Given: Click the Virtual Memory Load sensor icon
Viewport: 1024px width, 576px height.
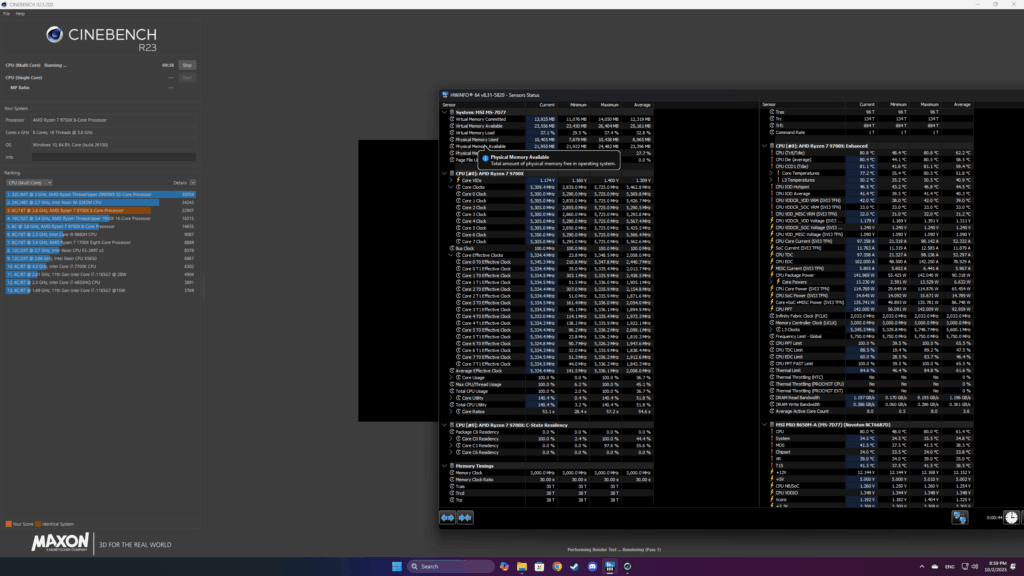Looking at the screenshot, I should click(x=451, y=133).
